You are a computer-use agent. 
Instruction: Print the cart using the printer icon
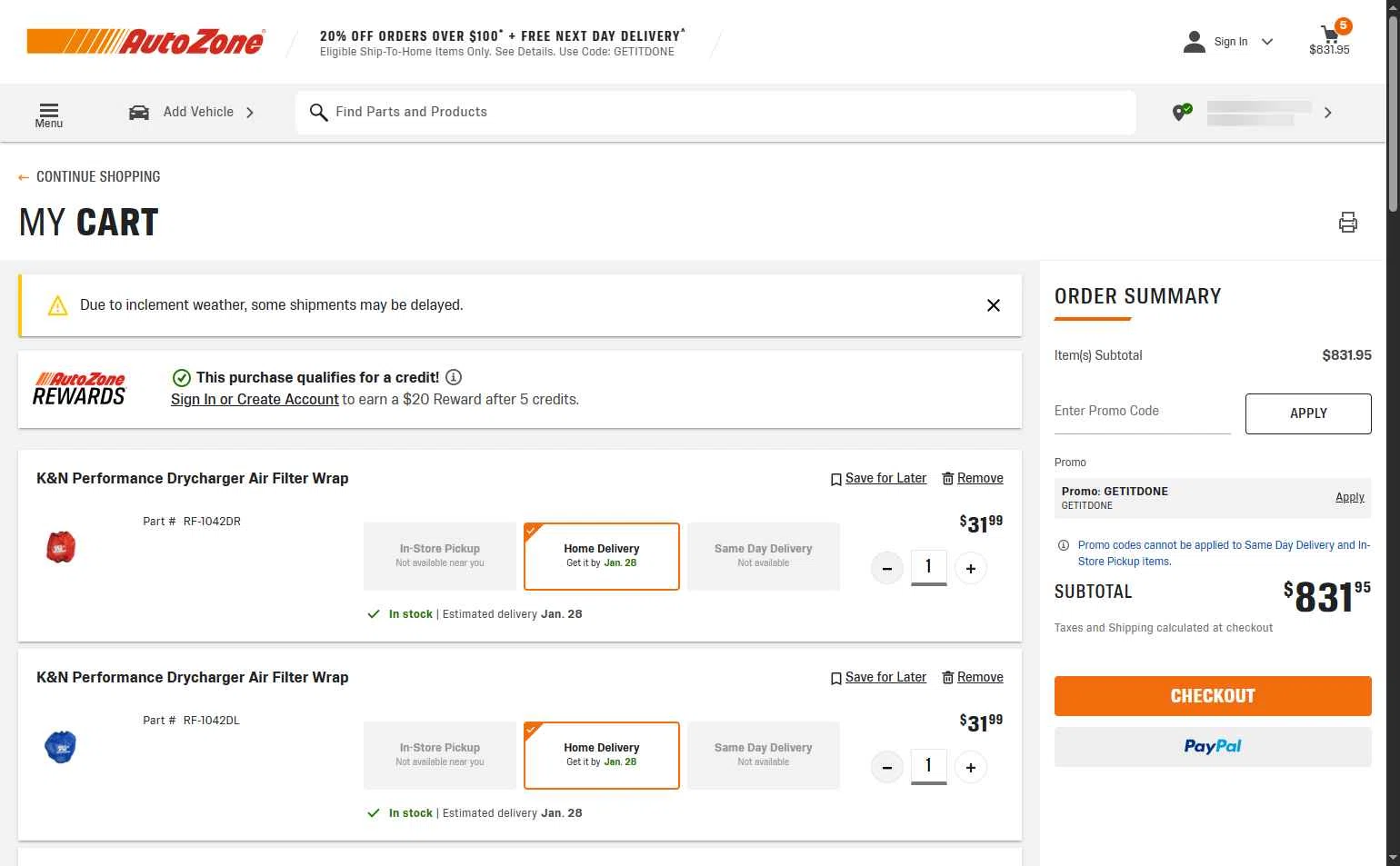point(1347,223)
